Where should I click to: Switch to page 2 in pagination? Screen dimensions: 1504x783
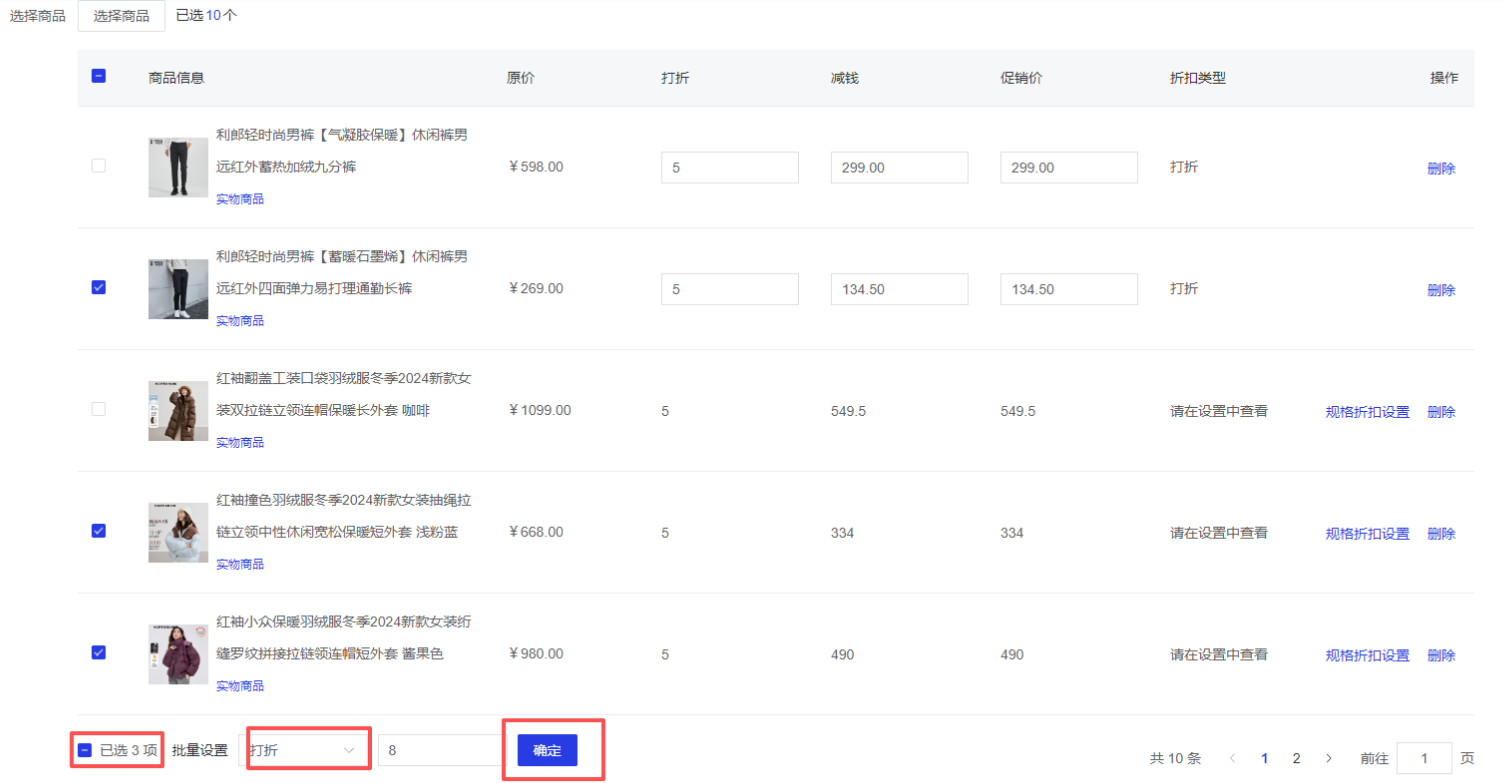(x=1296, y=758)
